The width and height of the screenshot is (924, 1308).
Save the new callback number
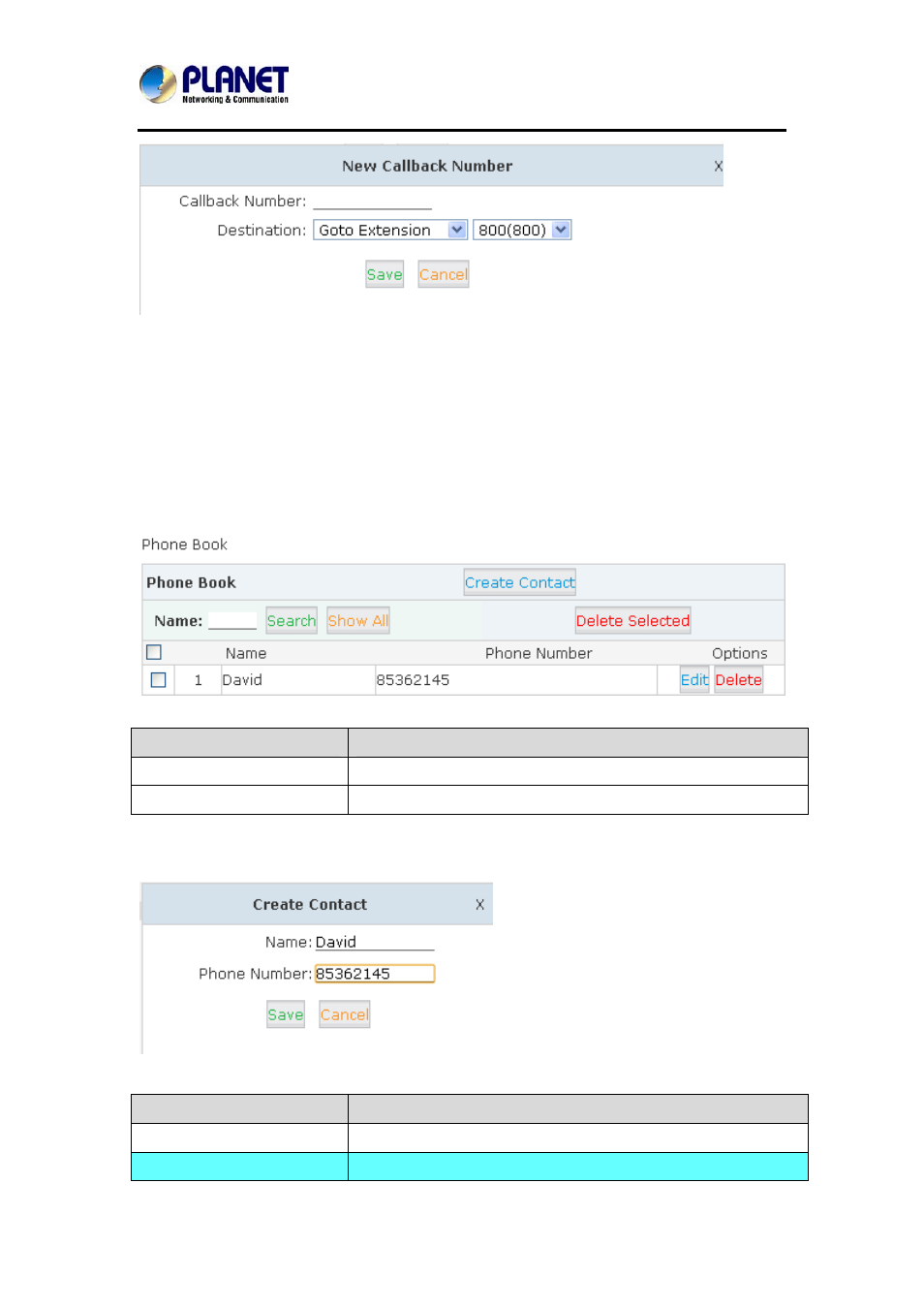(385, 274)
